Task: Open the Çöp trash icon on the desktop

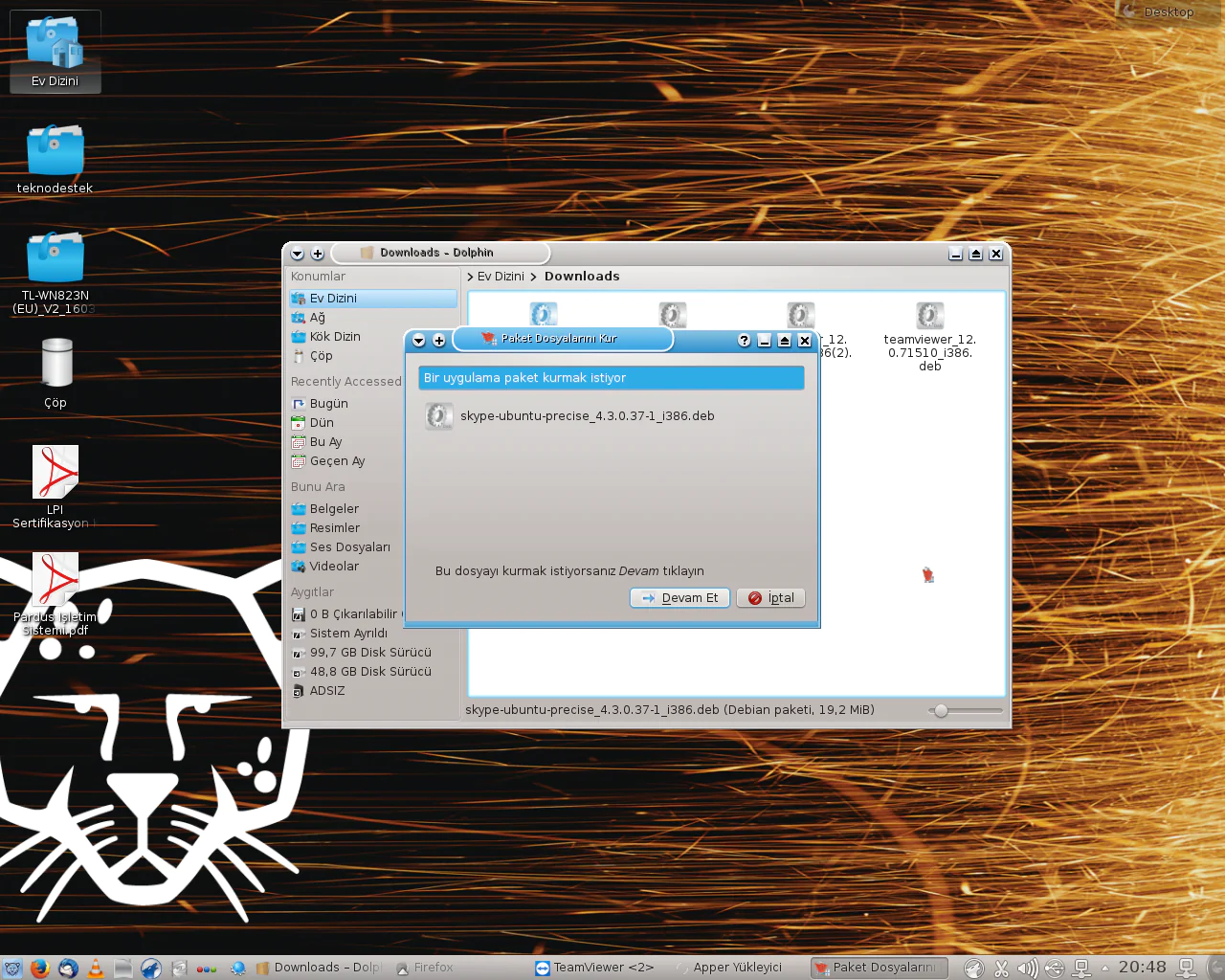Action: pyautogui.click(x=56, y=373)
